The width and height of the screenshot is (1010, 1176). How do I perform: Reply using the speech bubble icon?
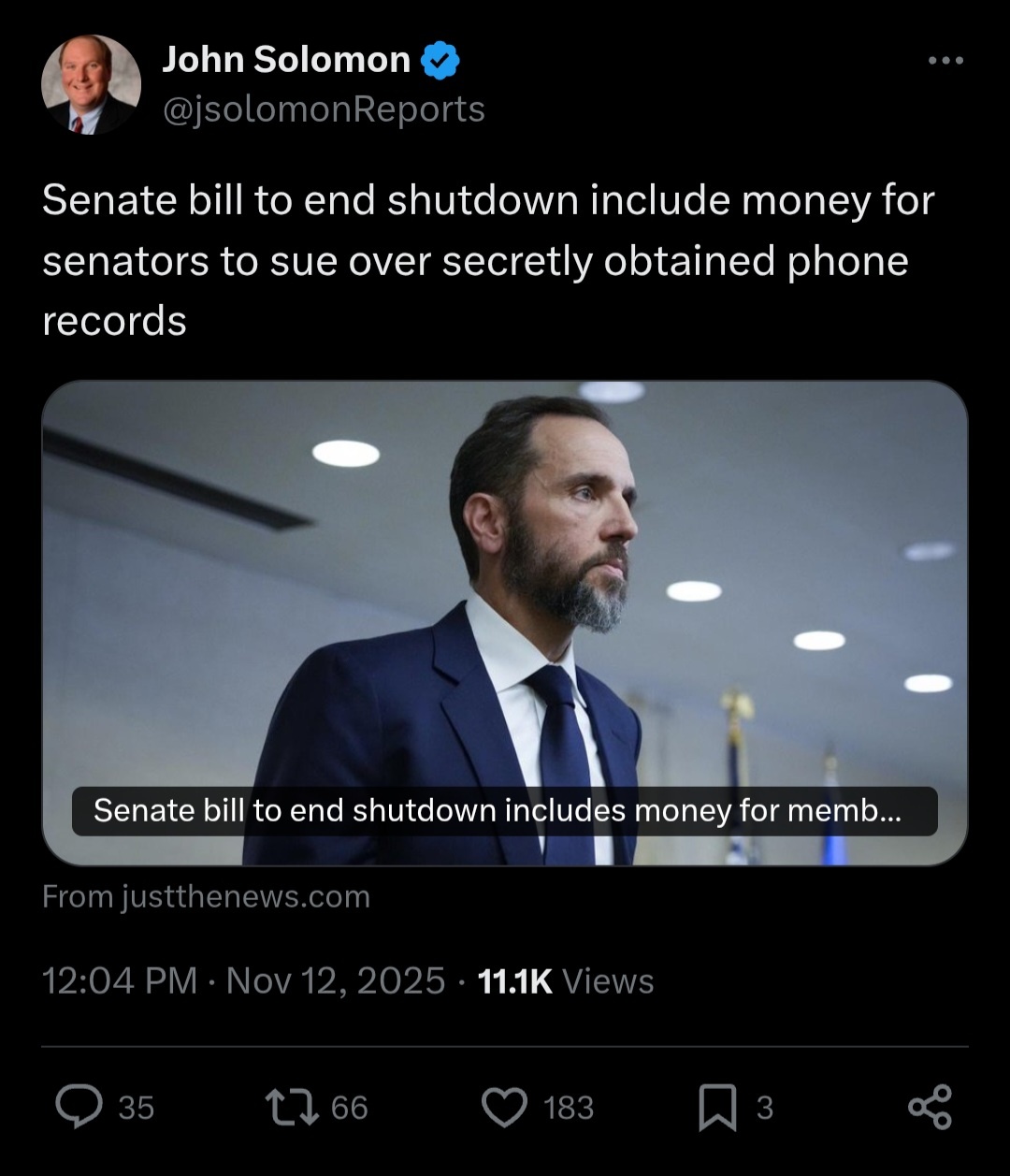79,1107
